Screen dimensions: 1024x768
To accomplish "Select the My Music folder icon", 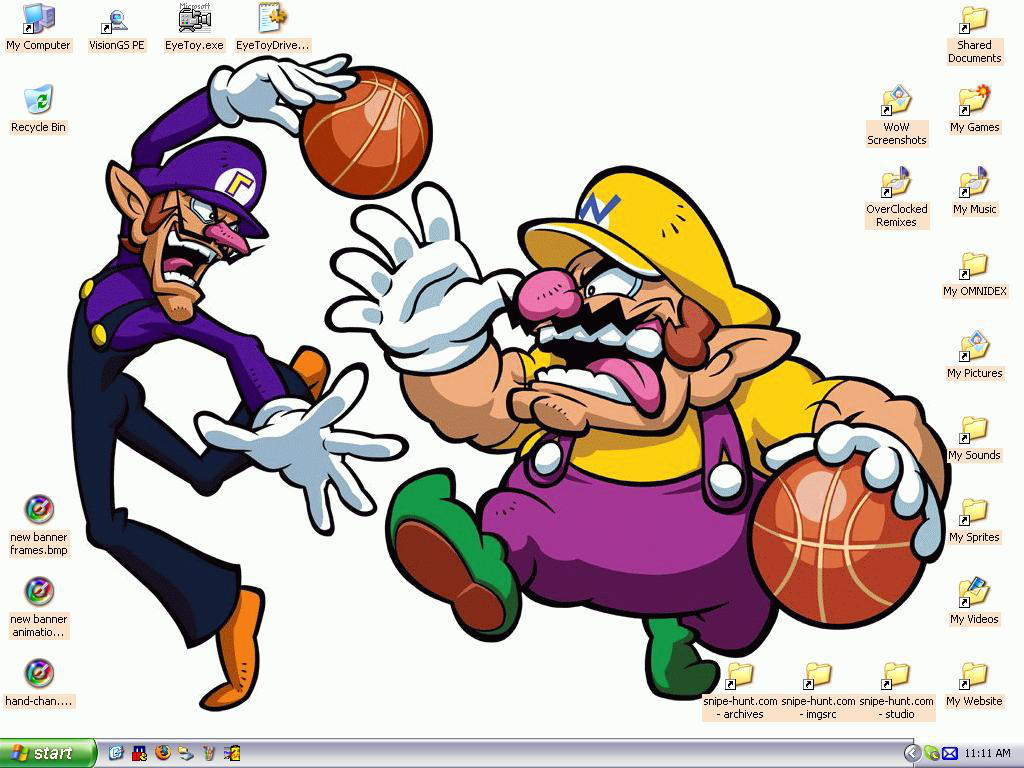I will point(974,182).
